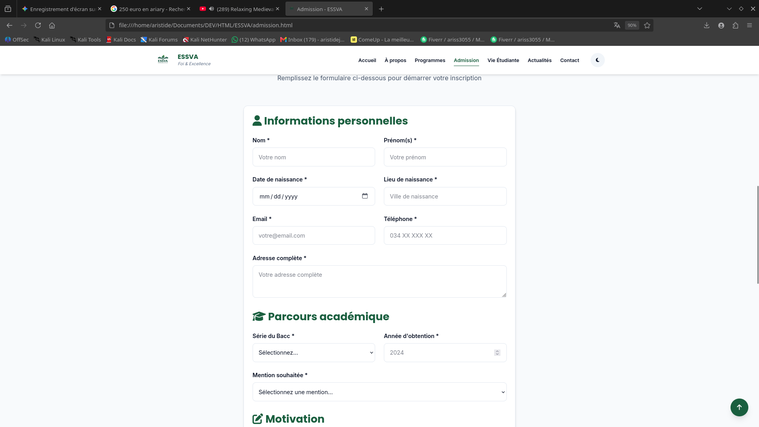Open the Mention souhaitée dropdown

click(380, 392)
